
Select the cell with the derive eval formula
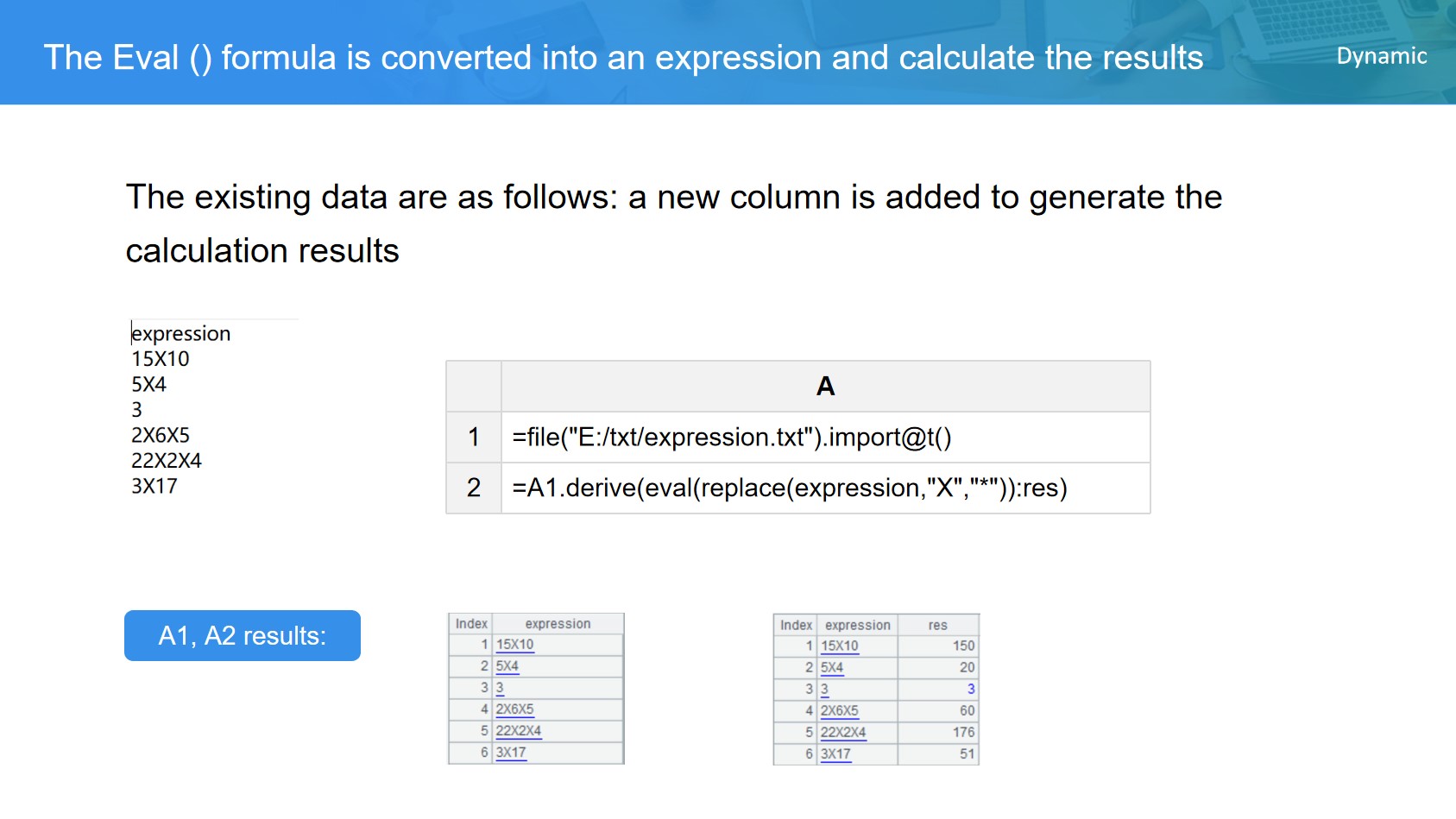click(x=824, y=488)
